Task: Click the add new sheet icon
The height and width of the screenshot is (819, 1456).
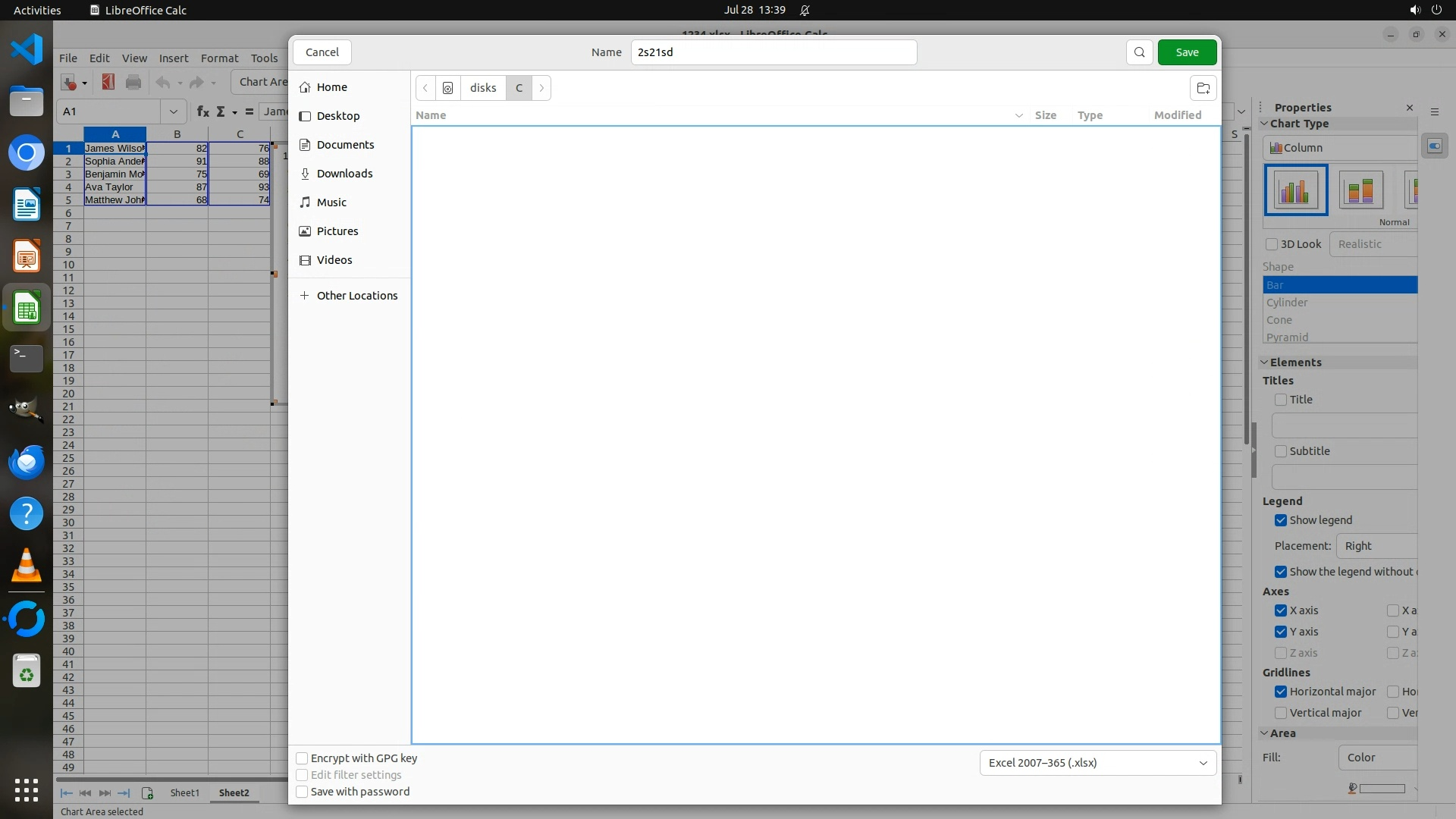Action: pyautogui.click(x=148, y=792)
